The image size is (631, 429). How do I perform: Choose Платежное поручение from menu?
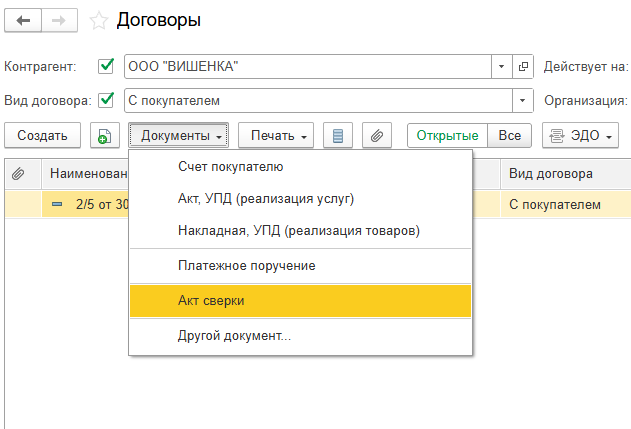(300, 266)
